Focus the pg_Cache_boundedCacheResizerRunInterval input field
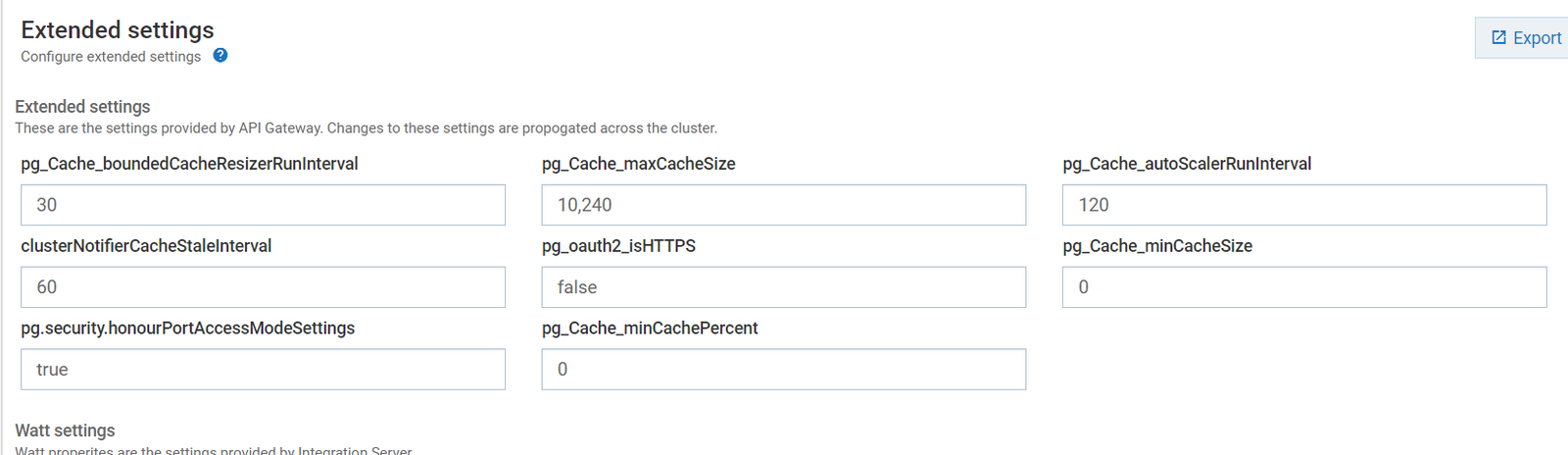1568x455 pixels. [263, 205]
